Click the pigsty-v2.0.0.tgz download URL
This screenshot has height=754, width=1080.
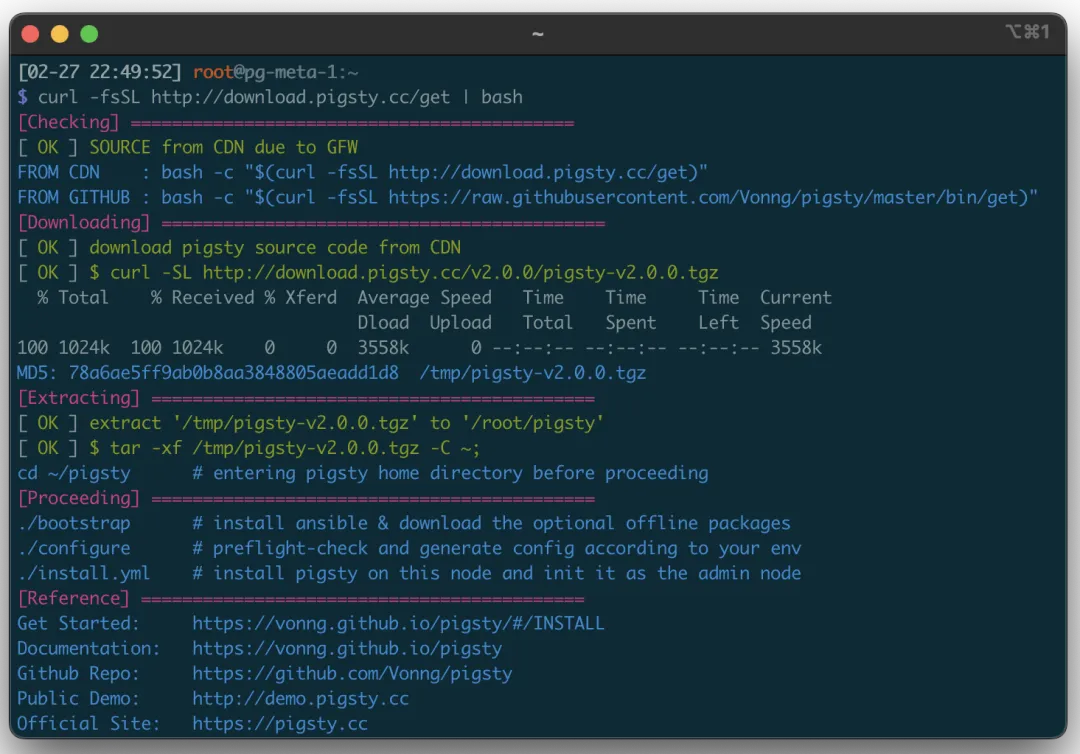pyautogui.click(x=460, y=272)
